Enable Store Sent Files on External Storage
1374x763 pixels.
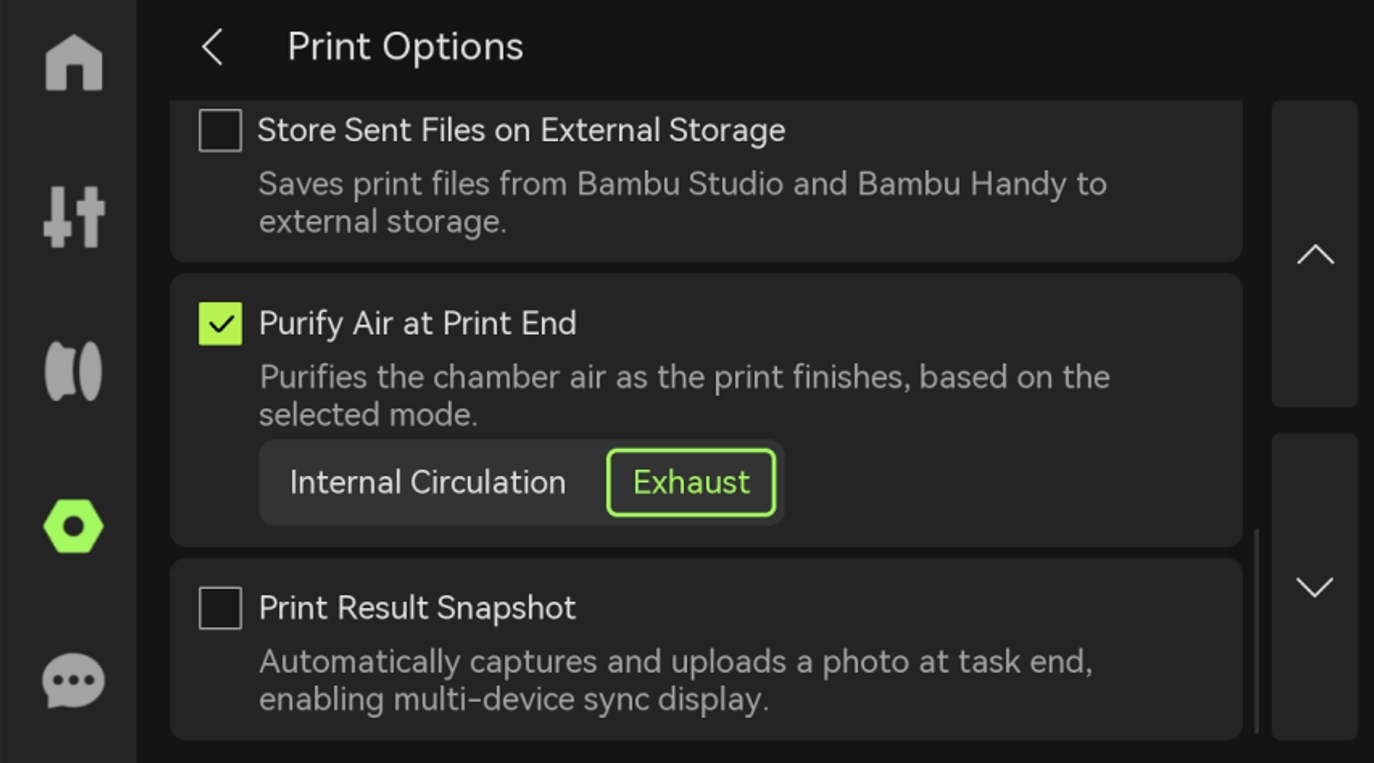point(220,131)
